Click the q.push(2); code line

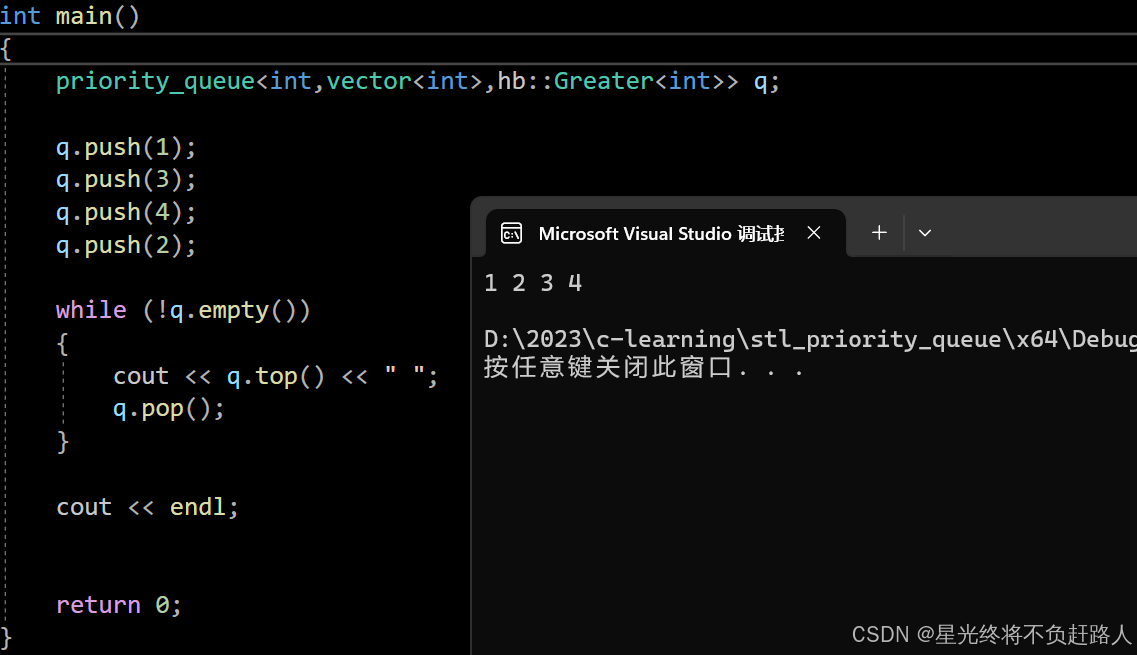126,245
